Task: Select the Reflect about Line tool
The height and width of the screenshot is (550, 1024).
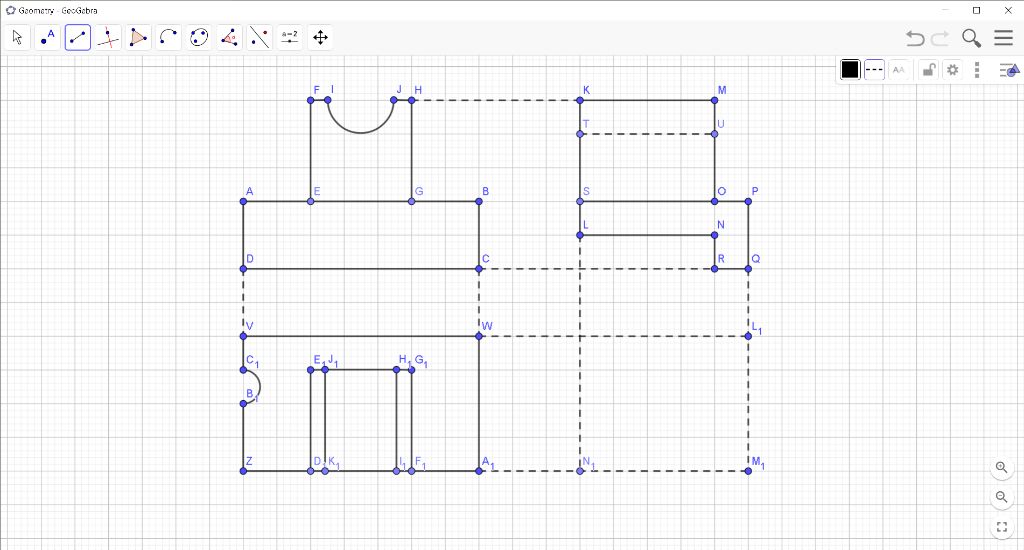Action: tap(260, 38)
